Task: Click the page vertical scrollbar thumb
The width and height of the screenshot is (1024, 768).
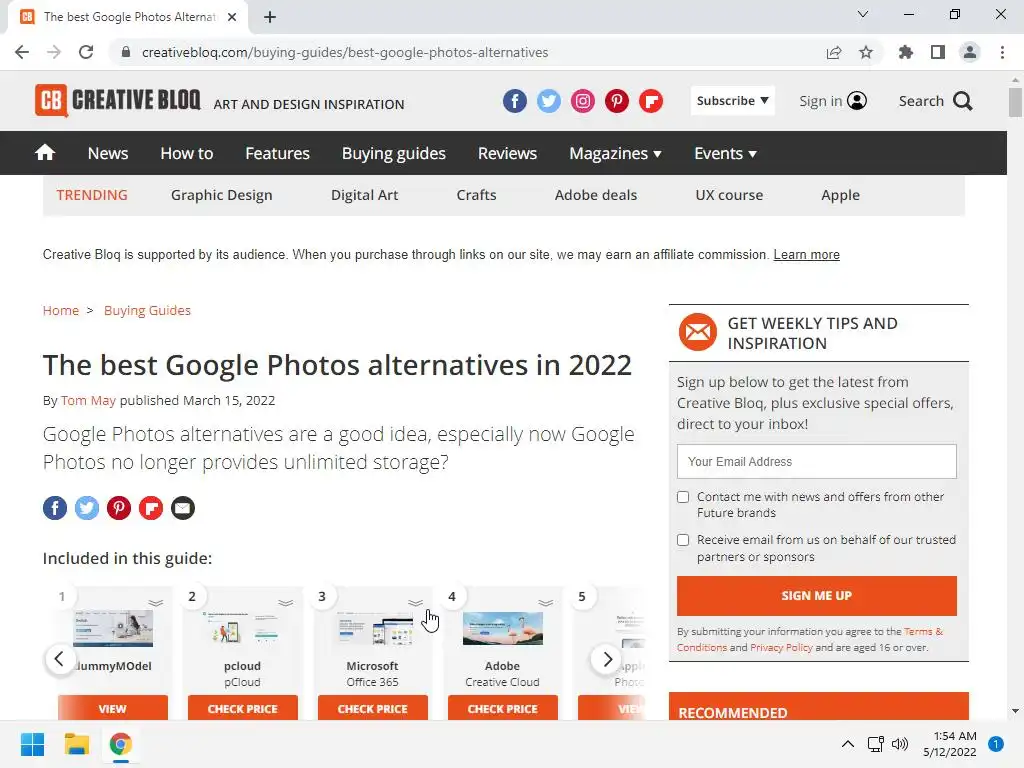Action: pos(1015,102)
